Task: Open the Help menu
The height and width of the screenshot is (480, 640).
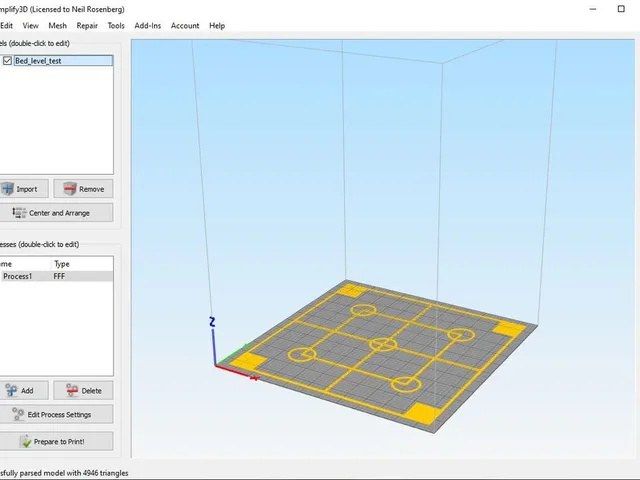Action: pyautogui.click(x=217, y=26)
